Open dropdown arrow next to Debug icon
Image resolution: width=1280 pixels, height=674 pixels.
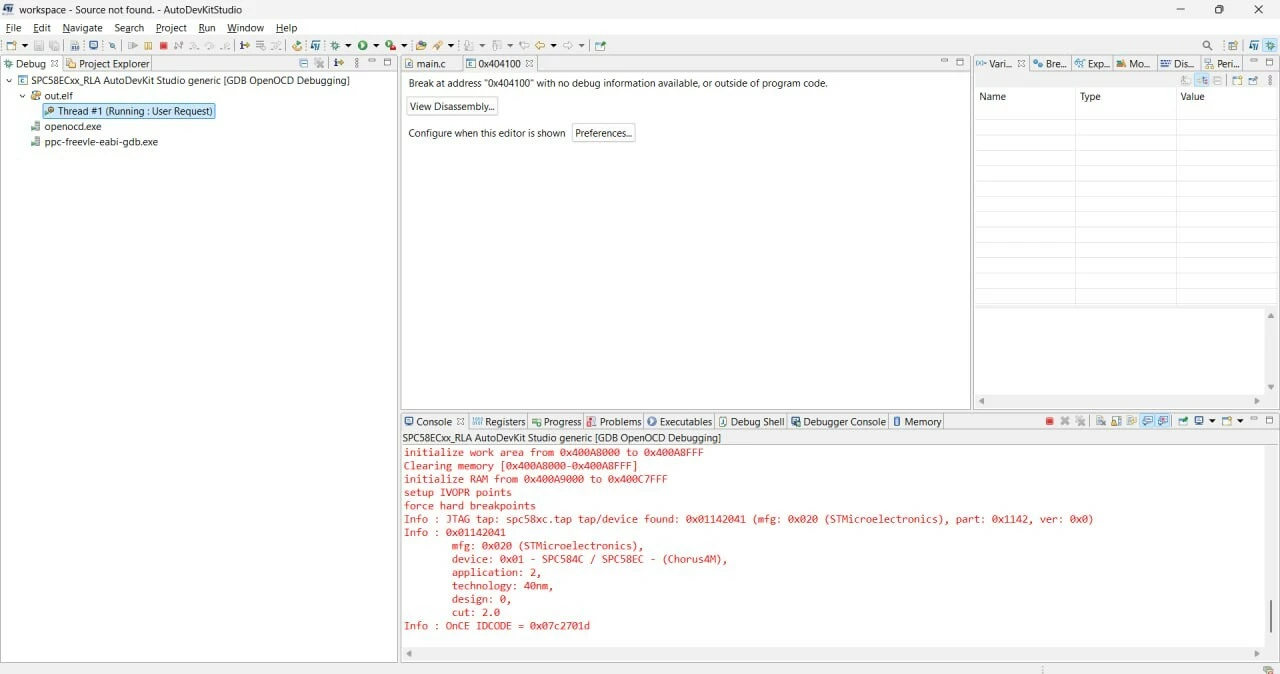[x=348, y=45]
